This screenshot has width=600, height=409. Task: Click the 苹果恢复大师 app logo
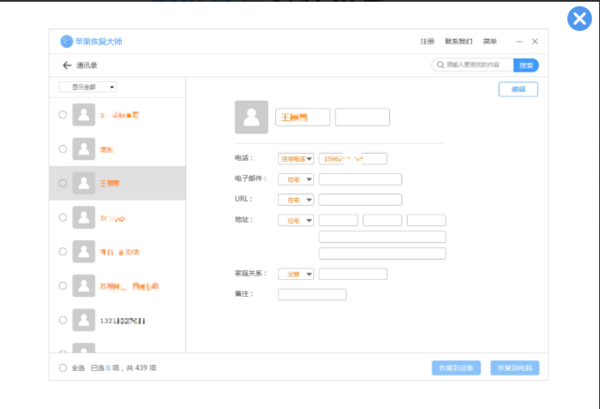[x=67, y=41]
